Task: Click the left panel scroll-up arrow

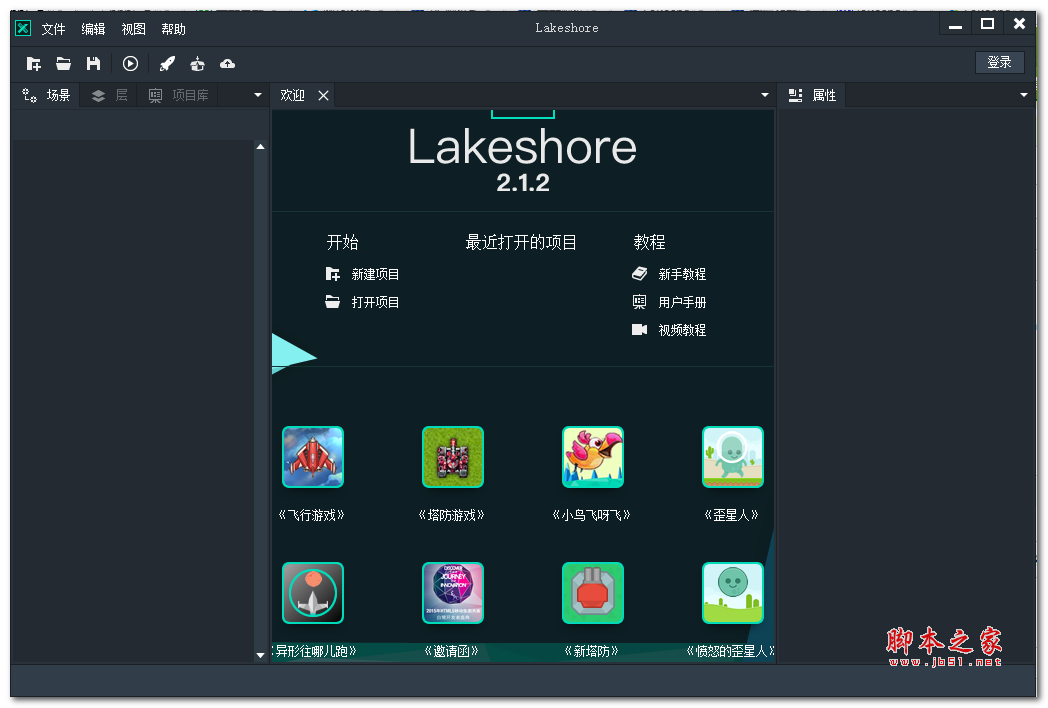Action: (261, 146)
